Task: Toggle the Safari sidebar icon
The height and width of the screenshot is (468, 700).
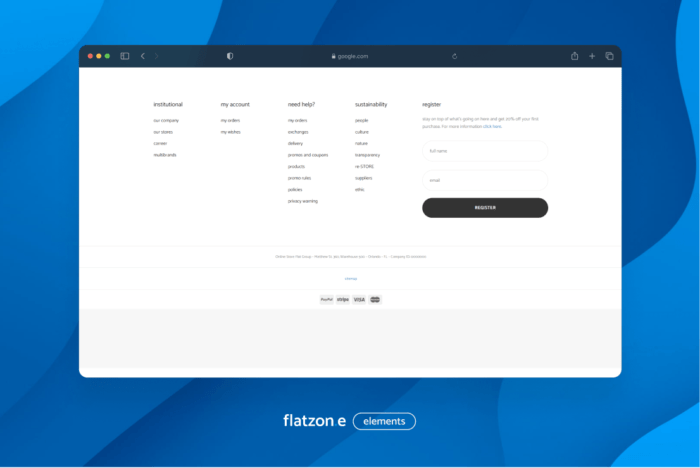Action: coord(125,56)
